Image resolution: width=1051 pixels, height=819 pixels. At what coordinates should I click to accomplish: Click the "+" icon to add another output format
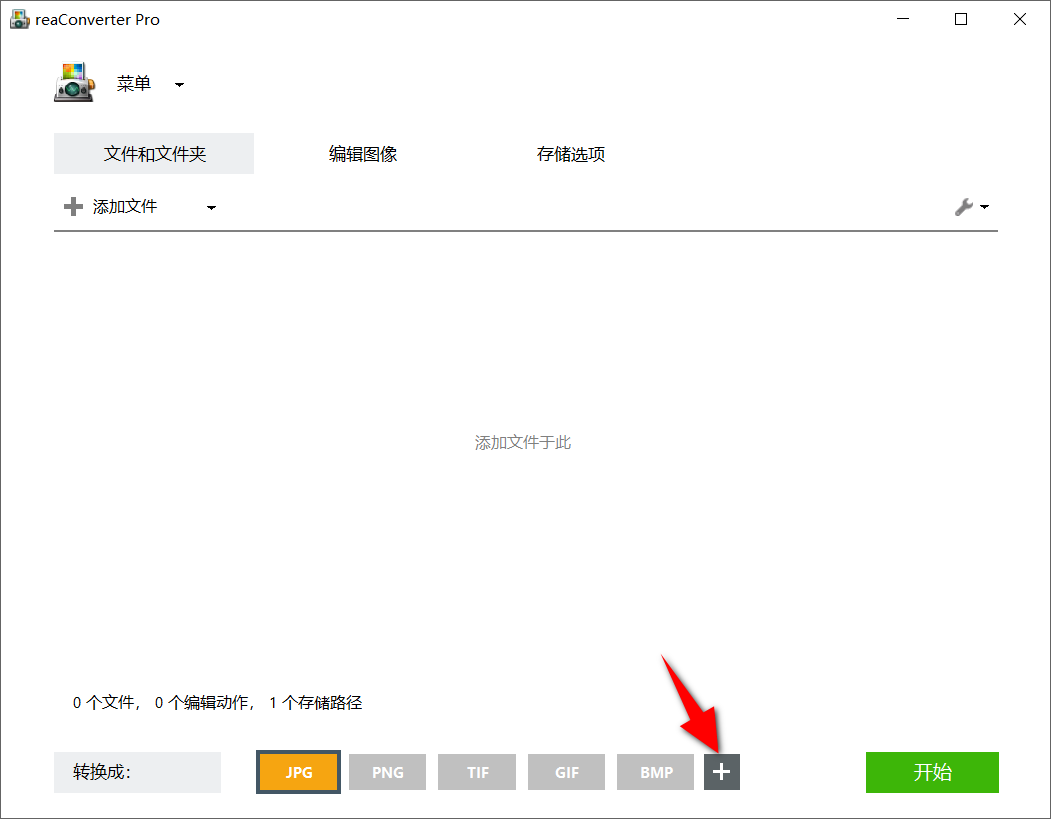[x=722, y=771]
